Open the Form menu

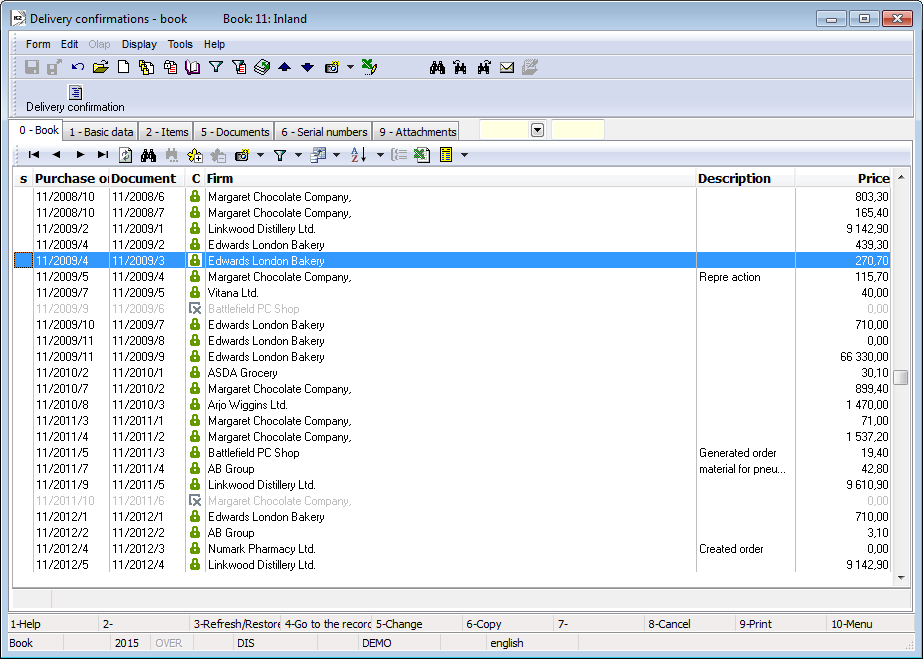[x=38, y=44]
